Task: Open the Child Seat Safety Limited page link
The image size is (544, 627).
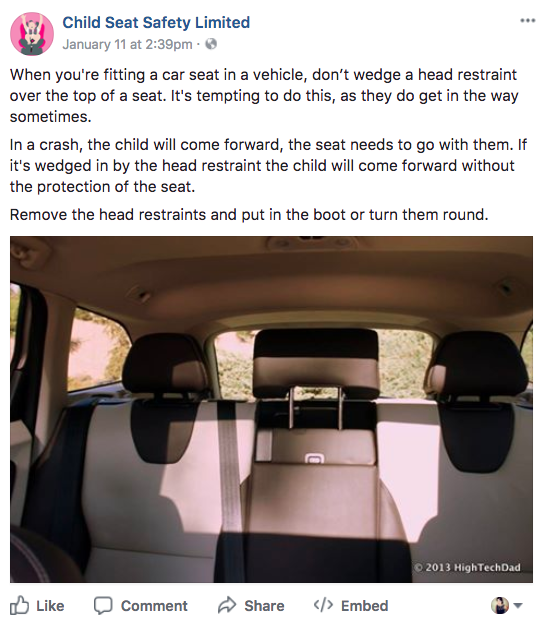Action: 156,22
